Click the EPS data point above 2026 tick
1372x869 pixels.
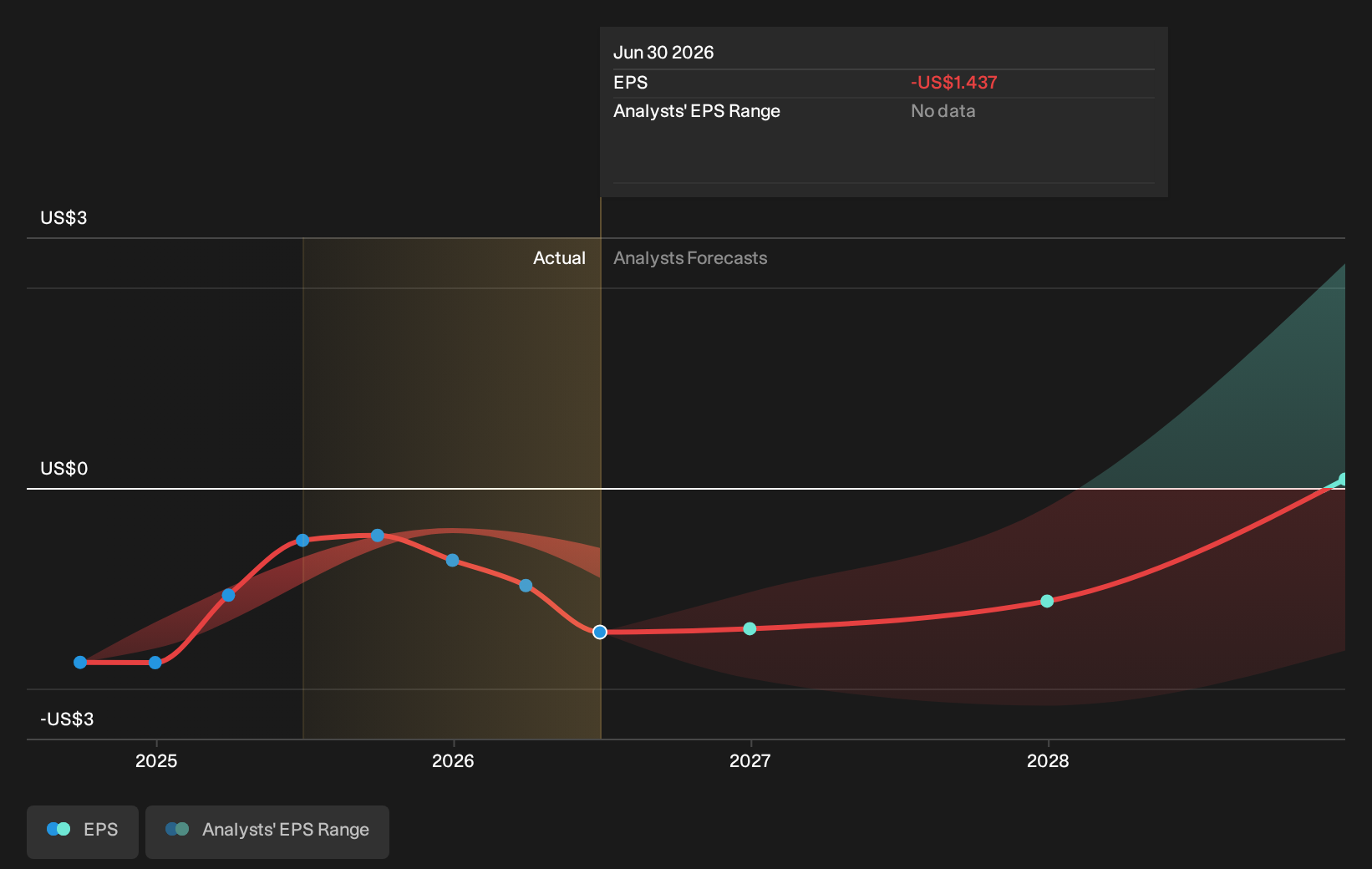(x=452, y=560)
